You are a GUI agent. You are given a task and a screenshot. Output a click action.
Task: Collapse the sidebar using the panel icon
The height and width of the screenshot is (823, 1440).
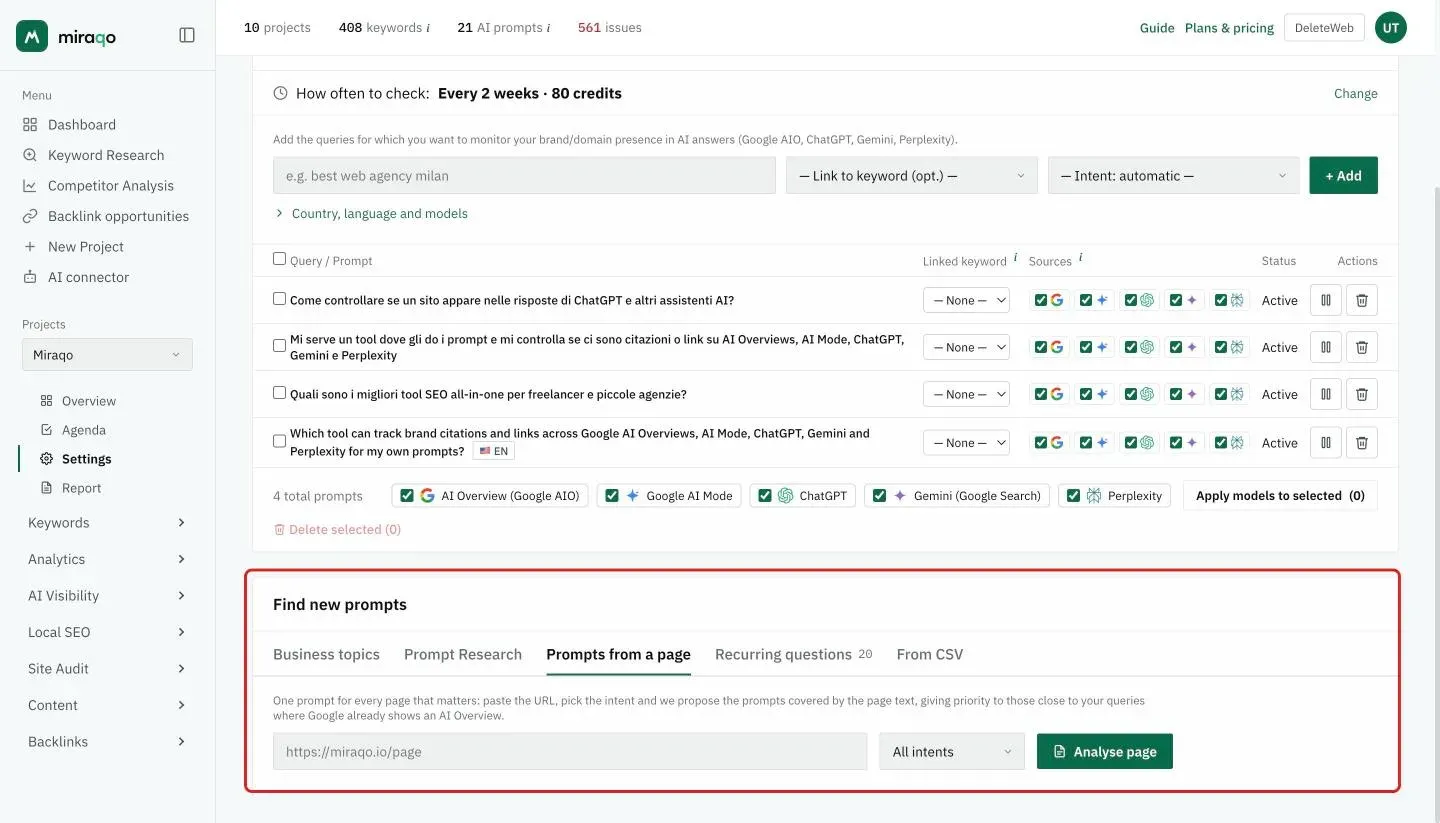click(x=187, y=35)
